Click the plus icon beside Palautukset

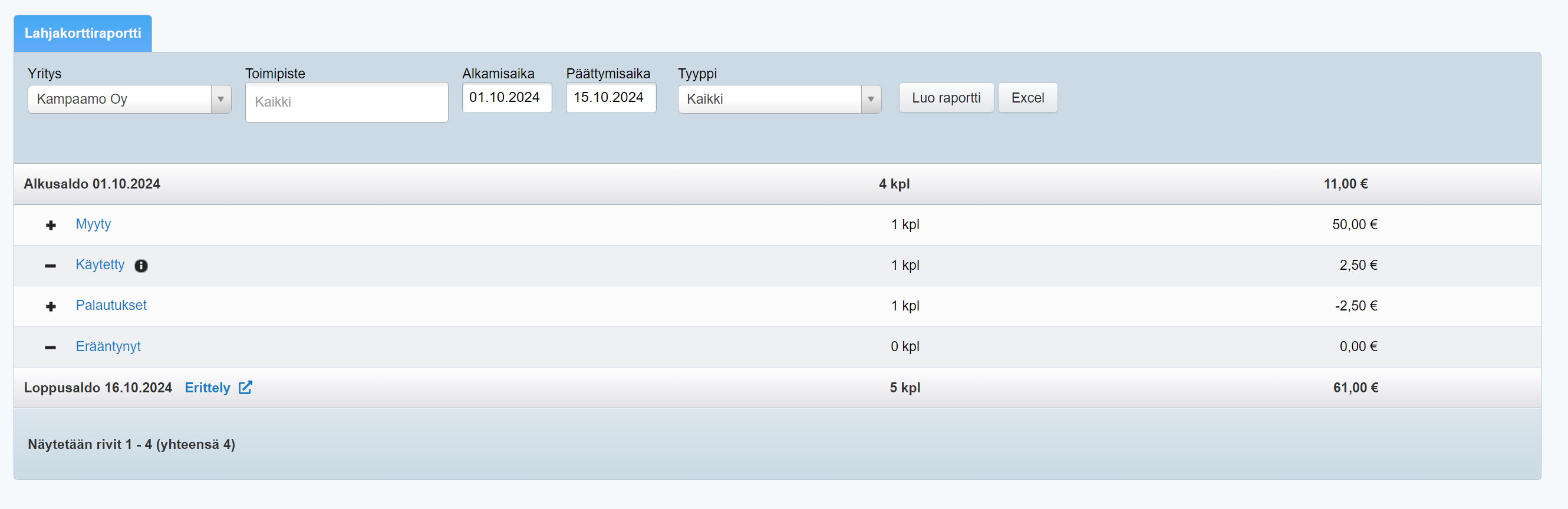point(51,306)
